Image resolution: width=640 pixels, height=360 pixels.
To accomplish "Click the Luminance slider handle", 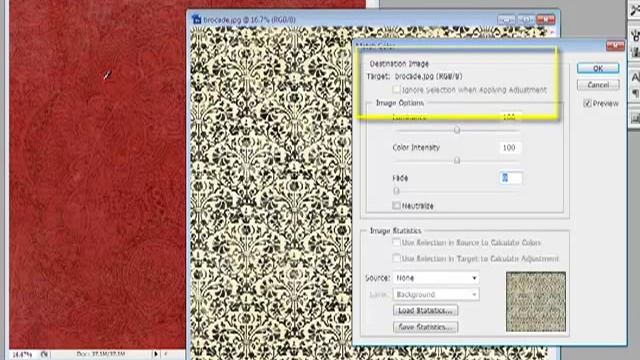I will 457,130.
